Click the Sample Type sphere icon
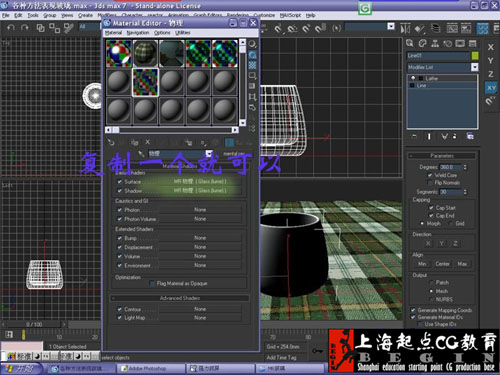This screenshot has width=500, height=375. tap(253, 44)
